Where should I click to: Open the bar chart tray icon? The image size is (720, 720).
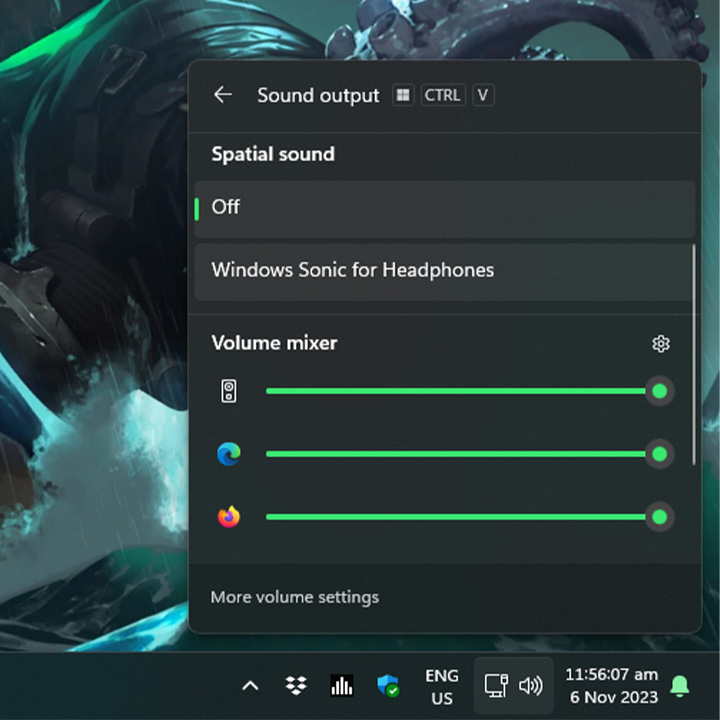point(342,686)
